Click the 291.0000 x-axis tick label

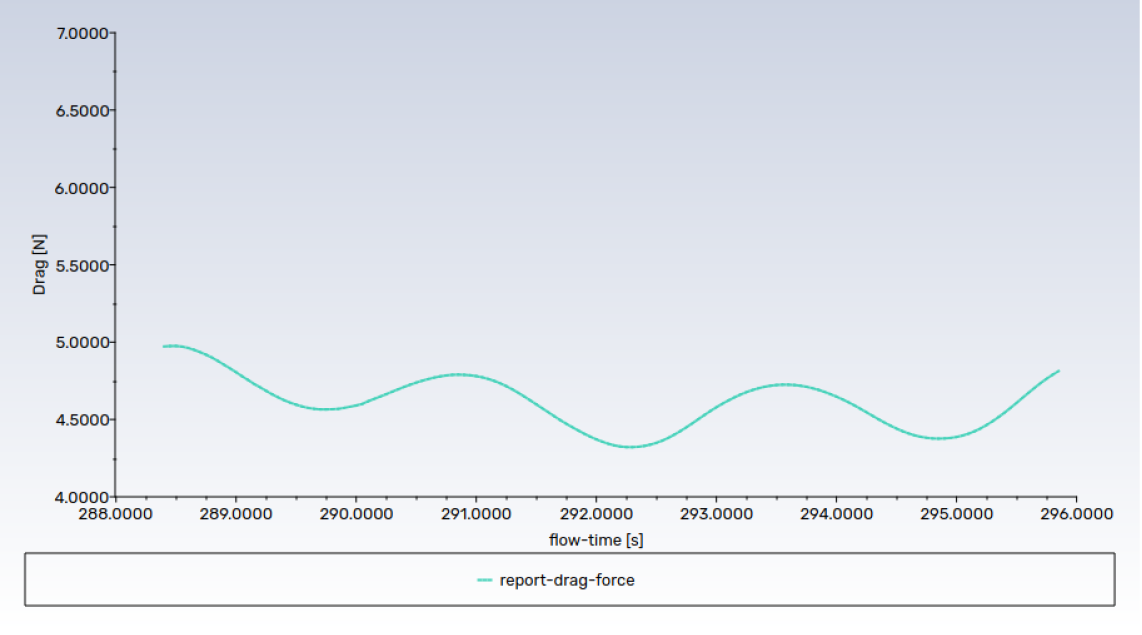(x=476, y=514)
